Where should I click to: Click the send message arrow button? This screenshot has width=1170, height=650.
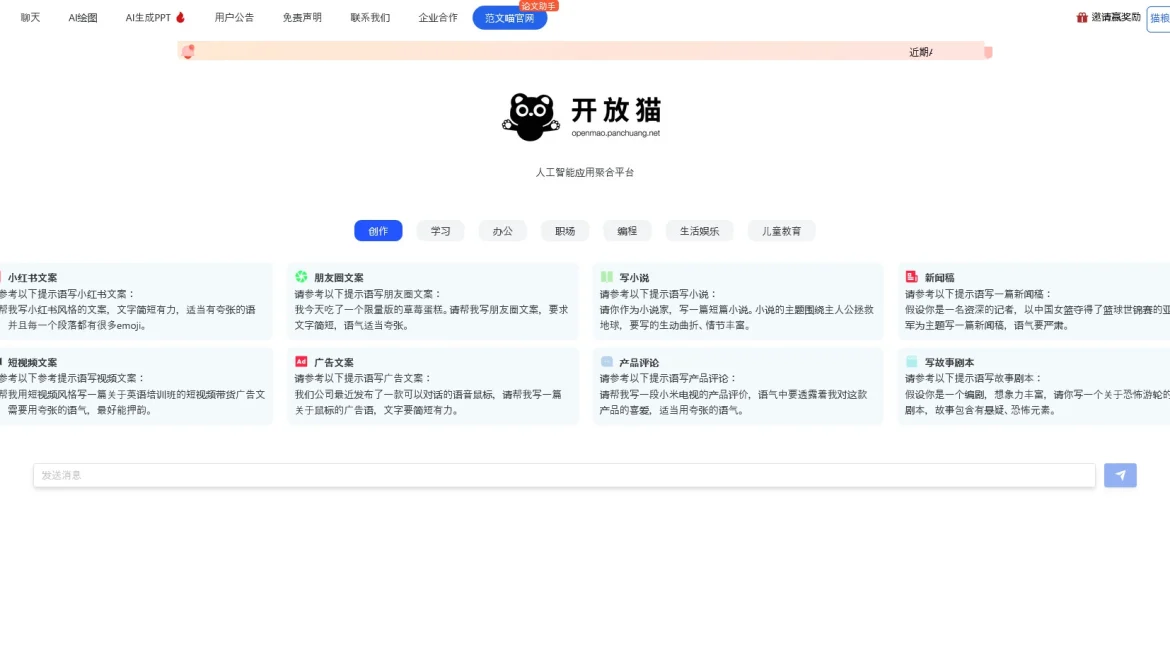tap(1119, 475)
